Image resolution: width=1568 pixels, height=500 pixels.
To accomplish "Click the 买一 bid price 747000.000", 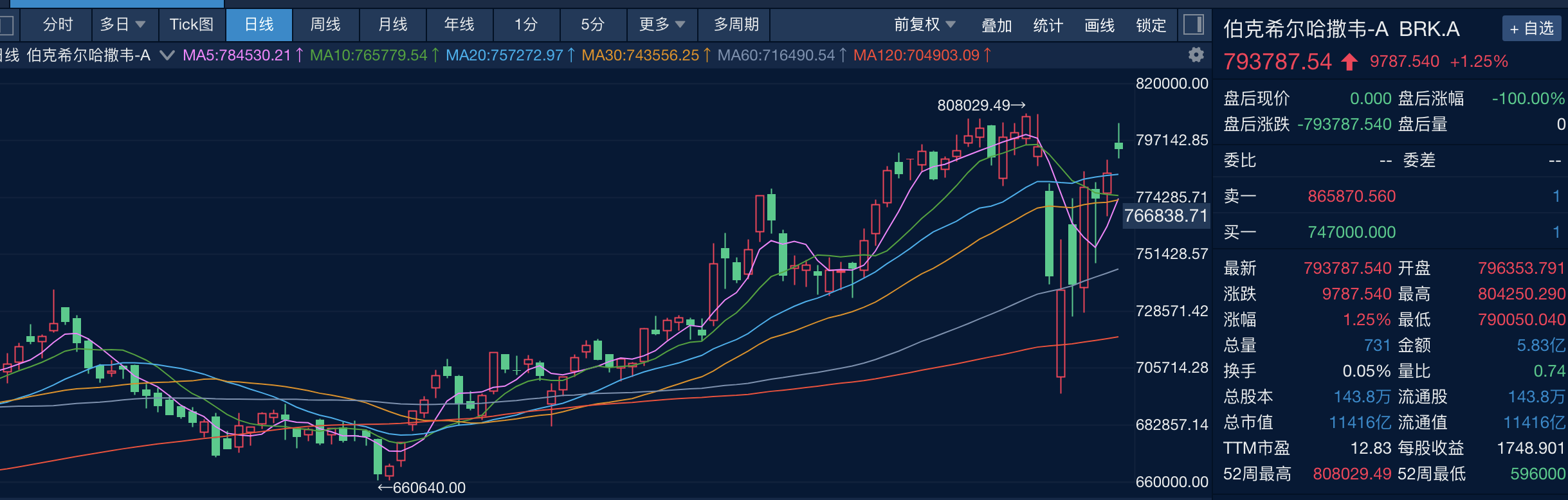I will point(1352,232).
